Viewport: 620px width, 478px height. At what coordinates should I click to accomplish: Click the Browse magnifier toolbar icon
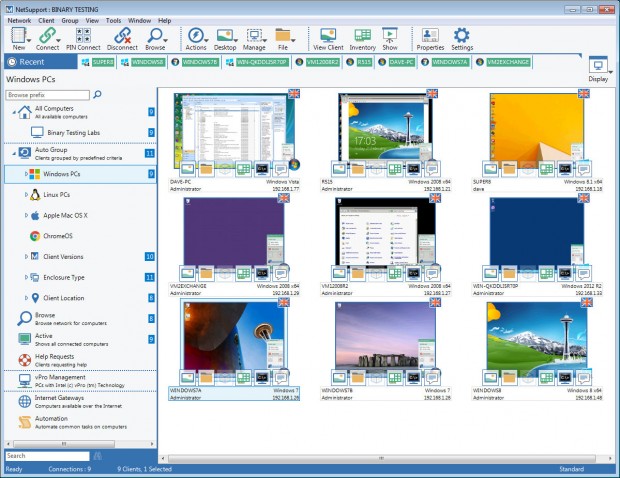coord(155,36)
